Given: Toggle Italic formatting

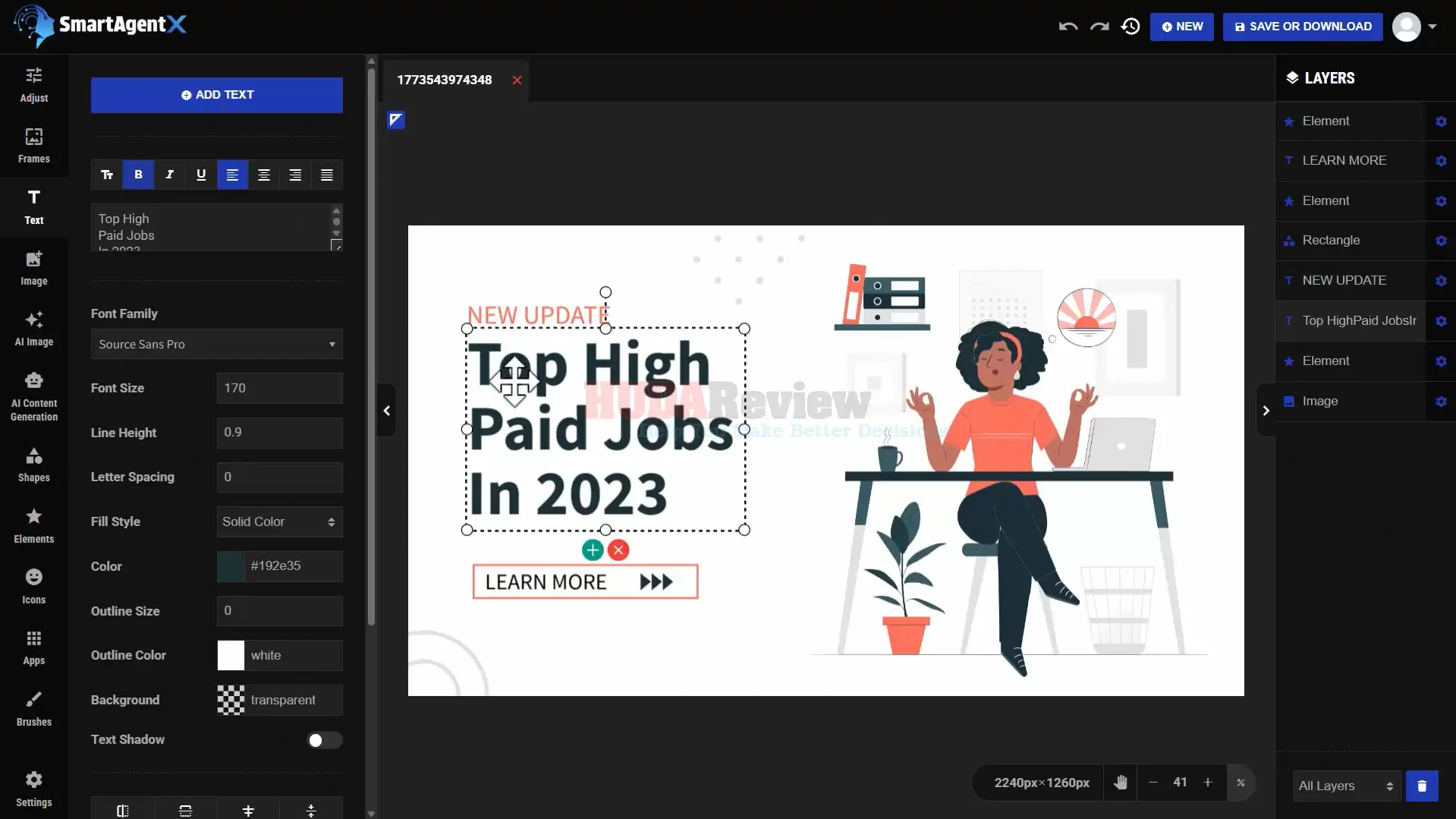Looking at the screenshot, I should tap(170, 175).
